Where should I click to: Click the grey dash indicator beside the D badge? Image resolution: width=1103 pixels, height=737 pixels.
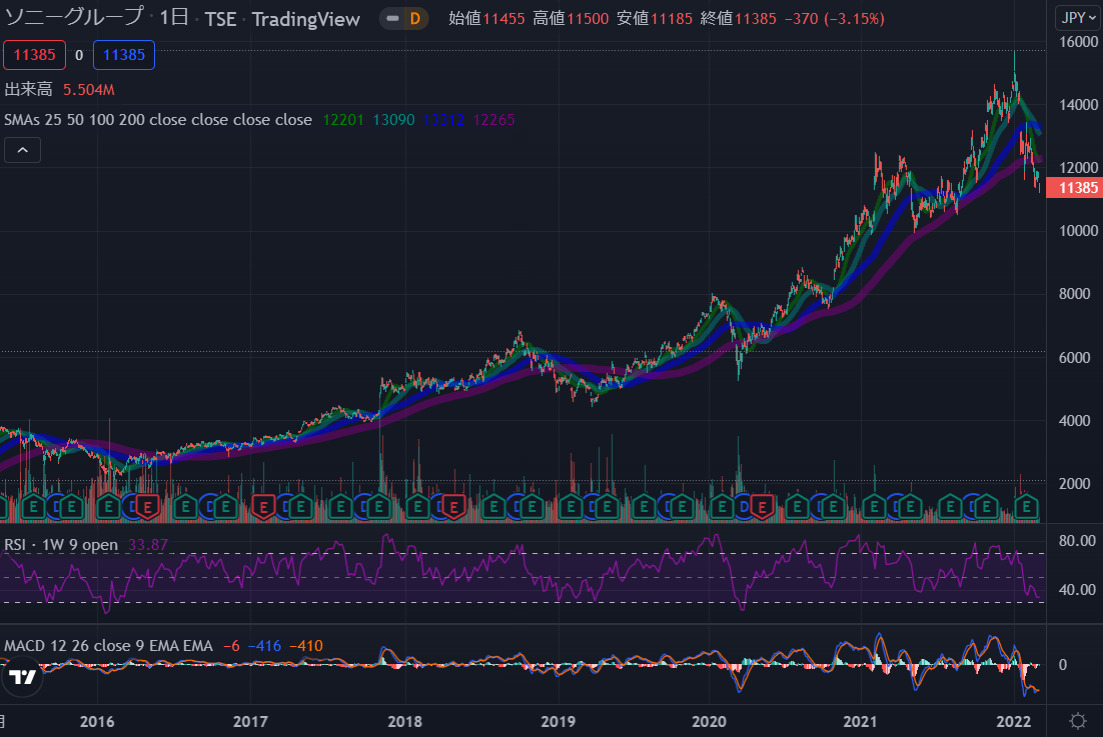click(393, 18)
